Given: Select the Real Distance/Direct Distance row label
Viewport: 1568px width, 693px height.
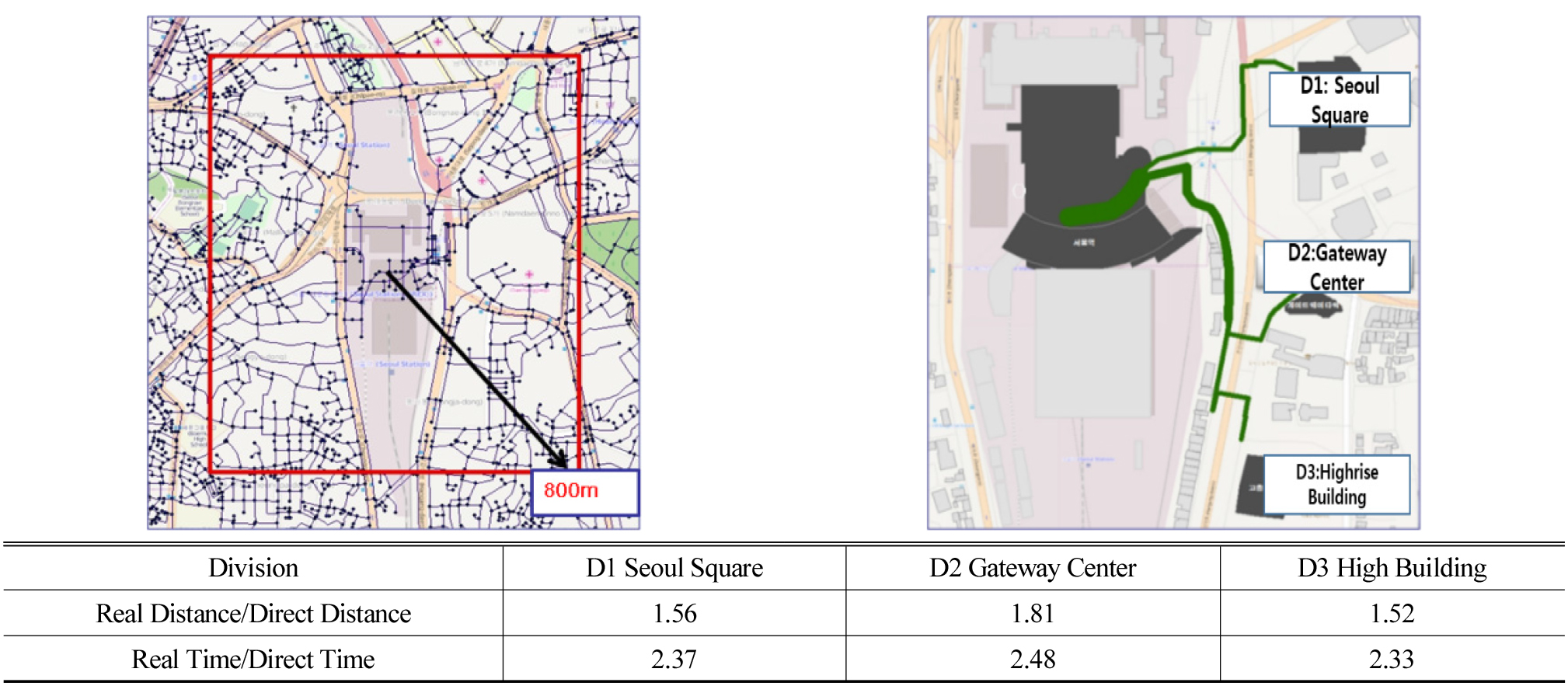Looking at the screenshot, I should coord(253,614).
